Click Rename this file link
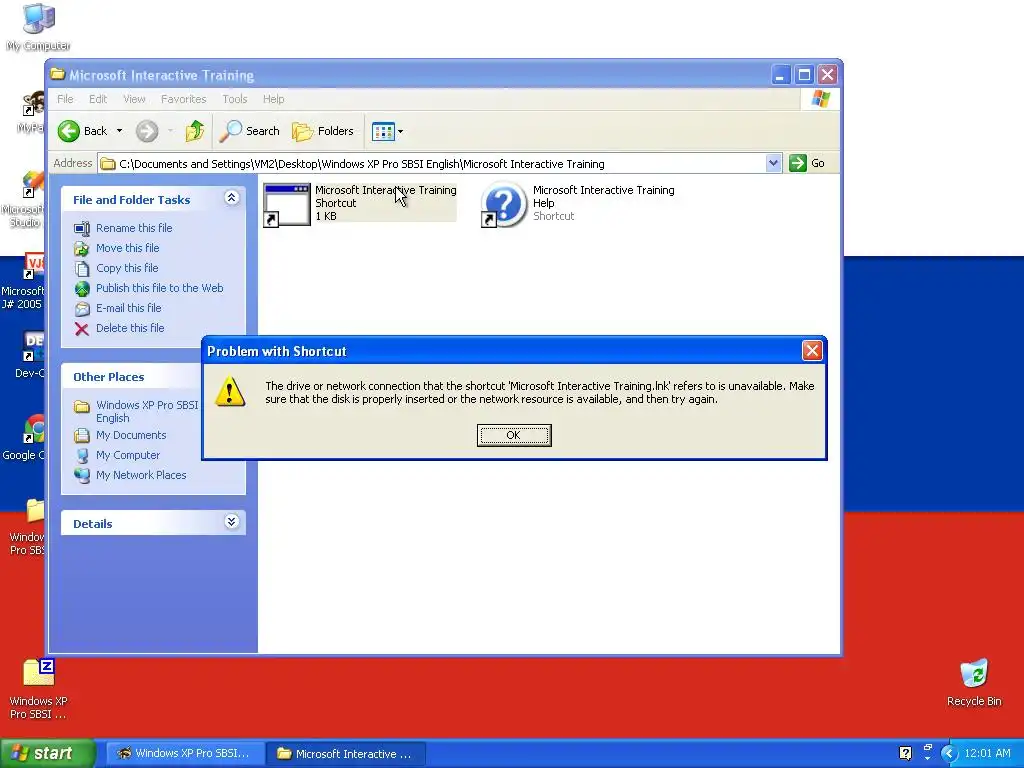The image size is (1024, 768). (134, 228)
